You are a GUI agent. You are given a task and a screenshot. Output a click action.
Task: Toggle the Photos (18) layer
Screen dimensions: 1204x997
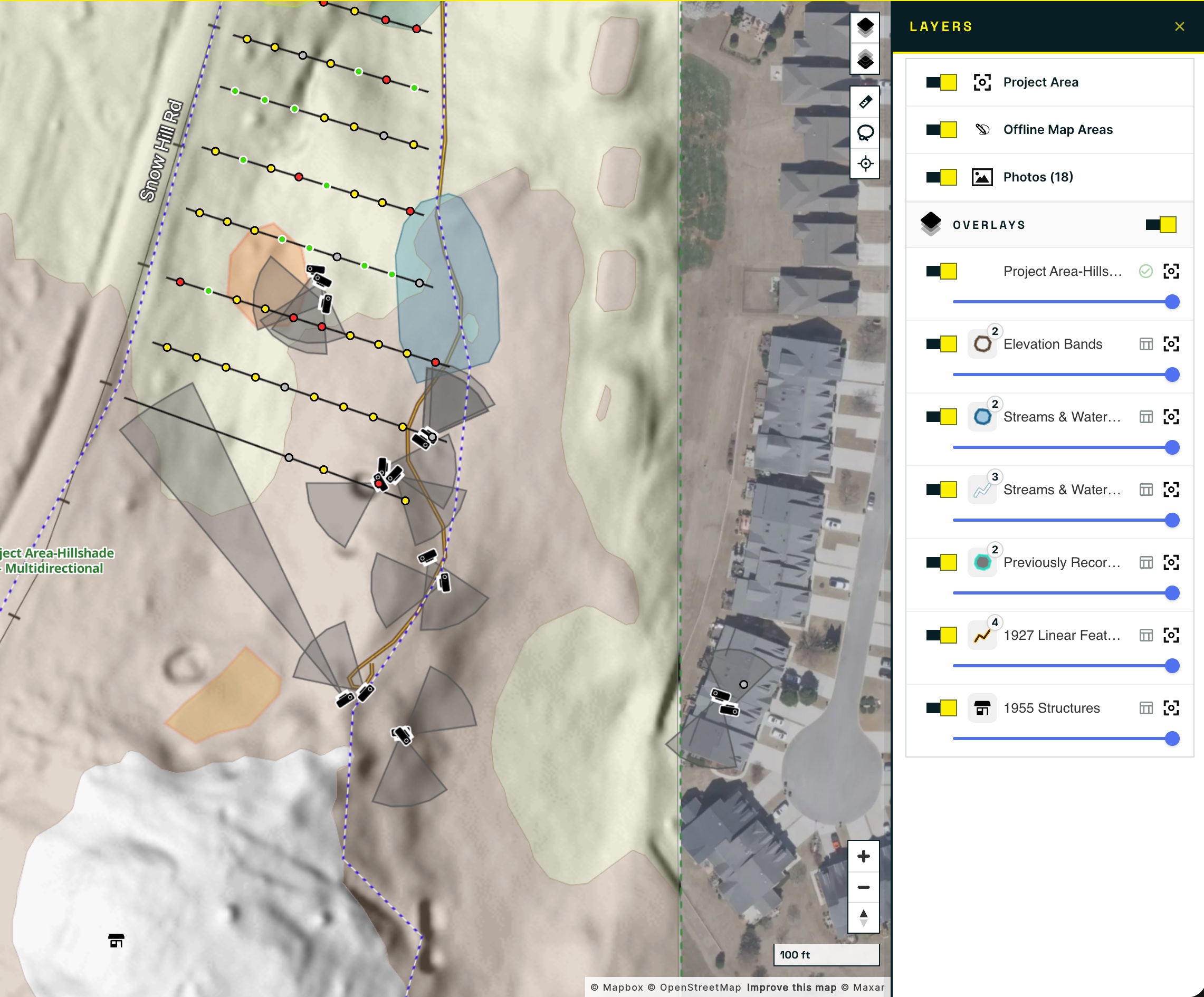(941, 177)
